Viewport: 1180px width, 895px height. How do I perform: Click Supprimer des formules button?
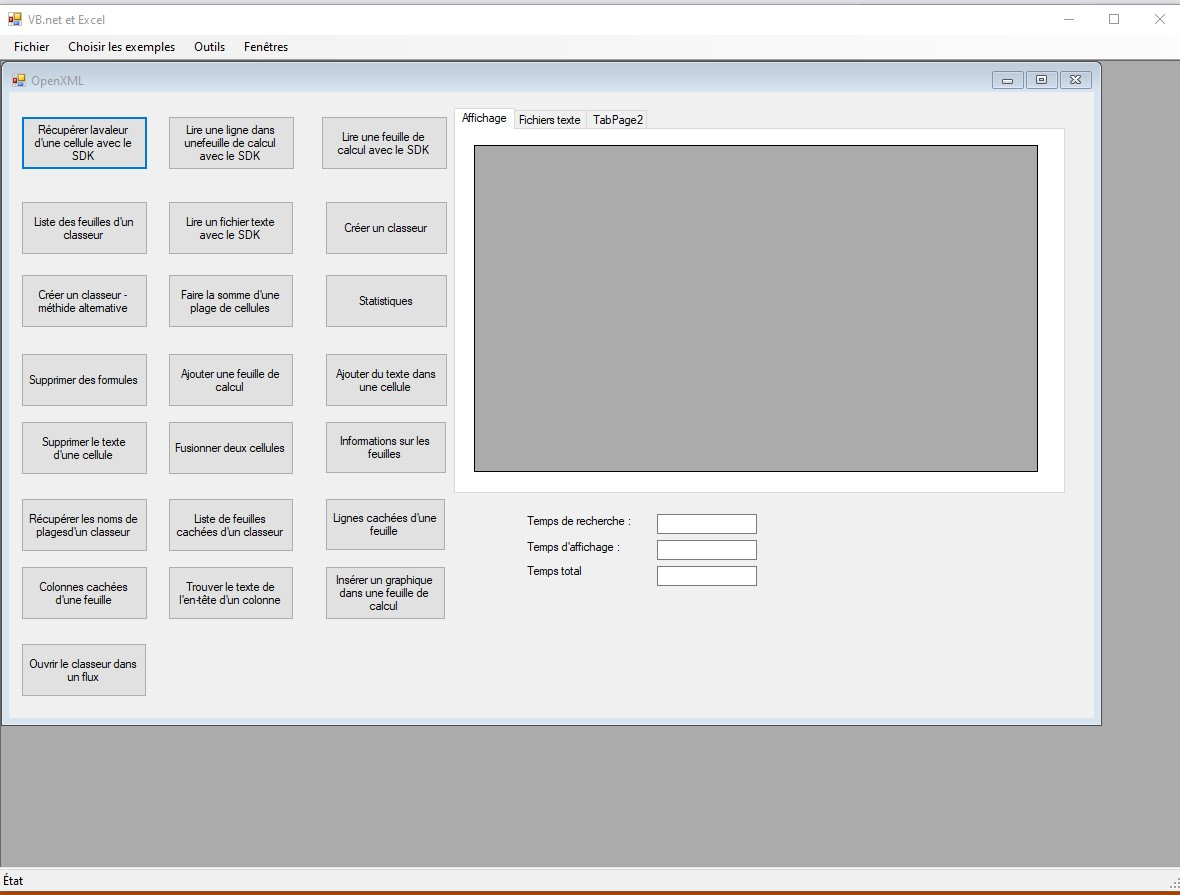pyautogui.click(x=84, y=380)
